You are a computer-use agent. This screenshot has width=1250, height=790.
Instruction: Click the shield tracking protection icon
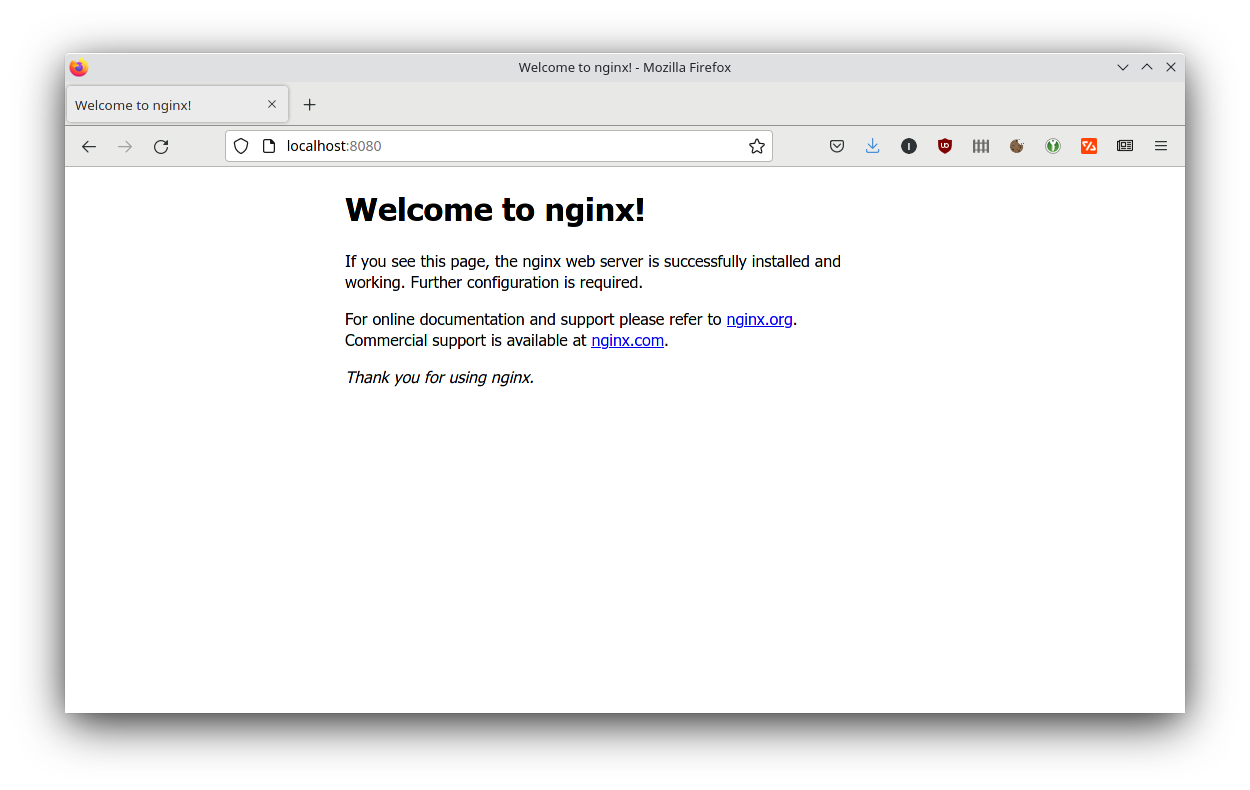[241, 146]
